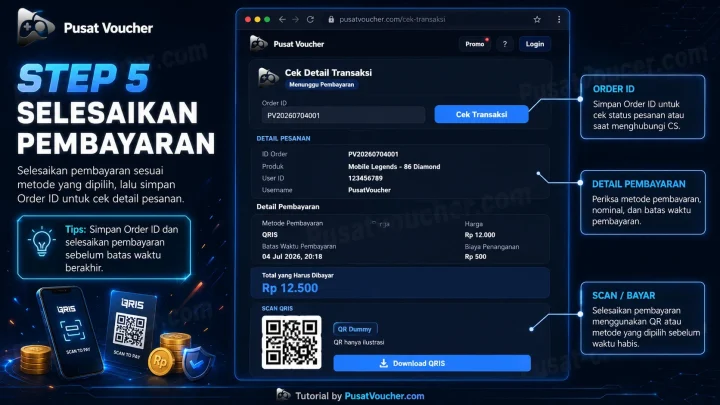Click the payment deadline '04 Jul 2026, 20:18'
720x405 pixels.
tap(292, 257)
